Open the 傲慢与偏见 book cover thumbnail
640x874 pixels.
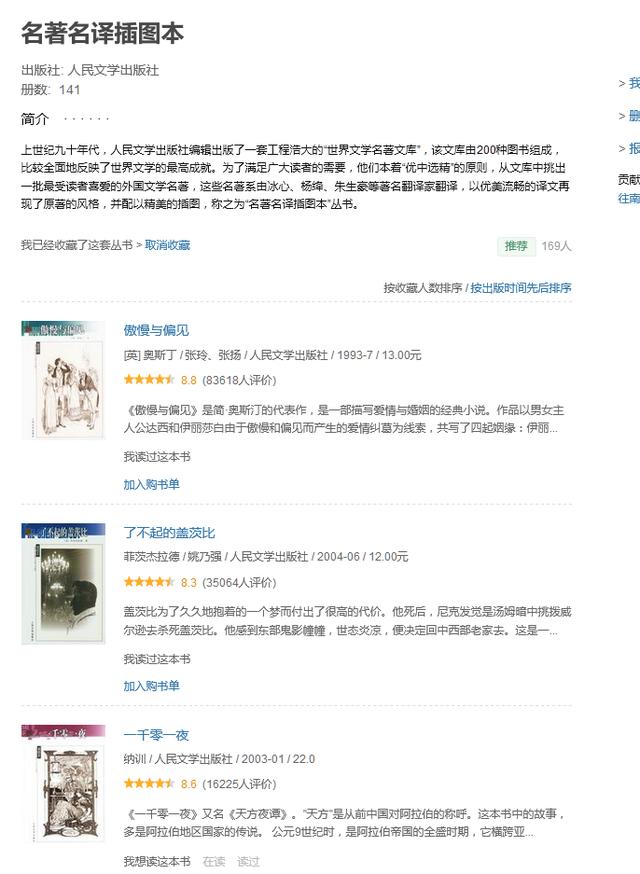(63, 380)
